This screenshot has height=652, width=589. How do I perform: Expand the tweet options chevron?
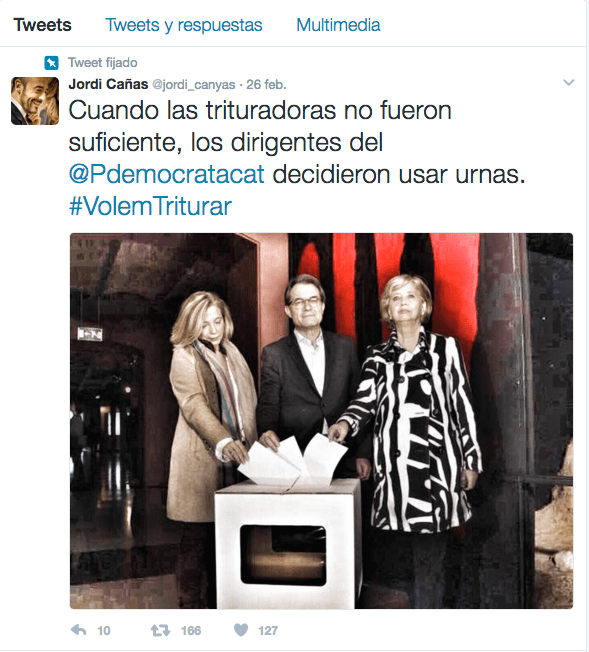pos(569,82)
